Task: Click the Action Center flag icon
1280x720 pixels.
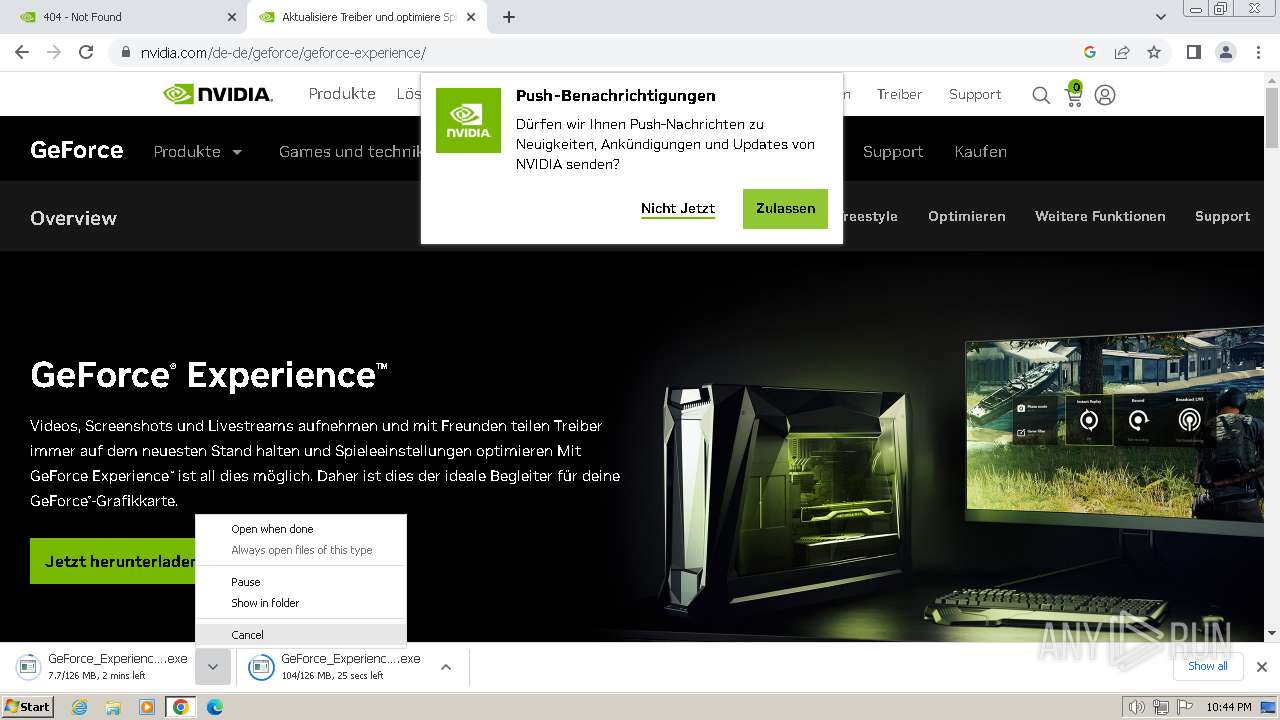Action: pyautogui.click(x=1183, y=707)
